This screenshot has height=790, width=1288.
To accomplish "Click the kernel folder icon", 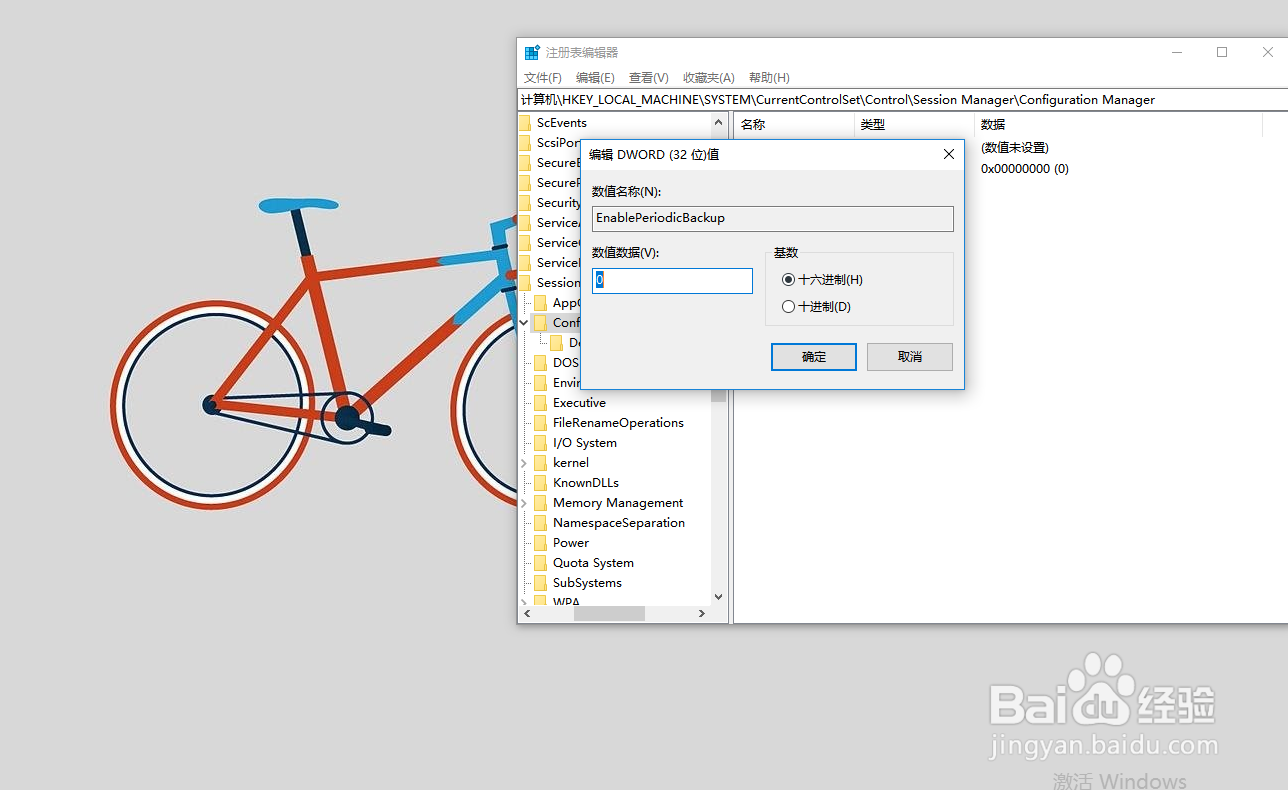I will pos(541,463).
